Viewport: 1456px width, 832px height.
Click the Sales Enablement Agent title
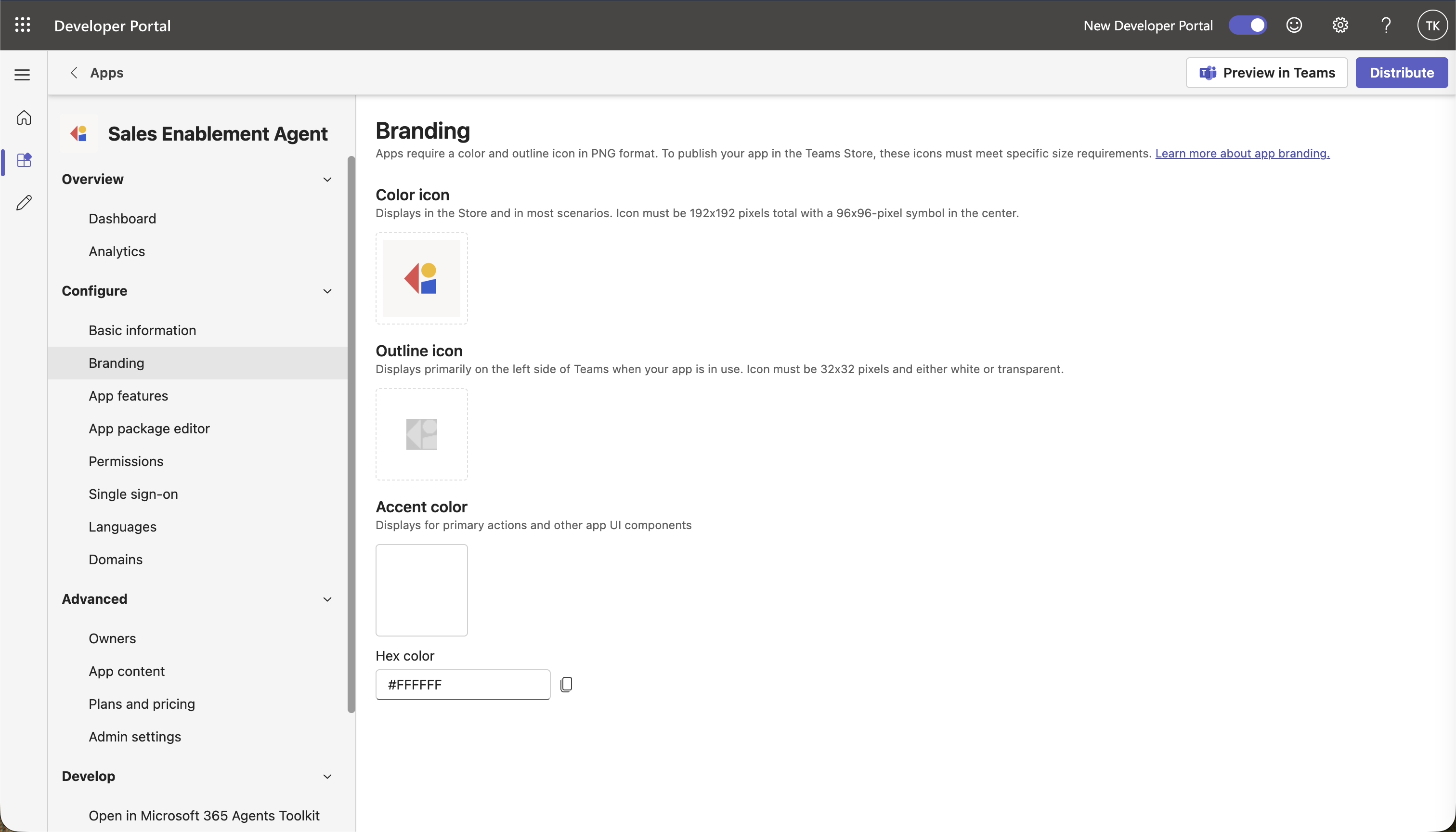[x=218, y=134]
